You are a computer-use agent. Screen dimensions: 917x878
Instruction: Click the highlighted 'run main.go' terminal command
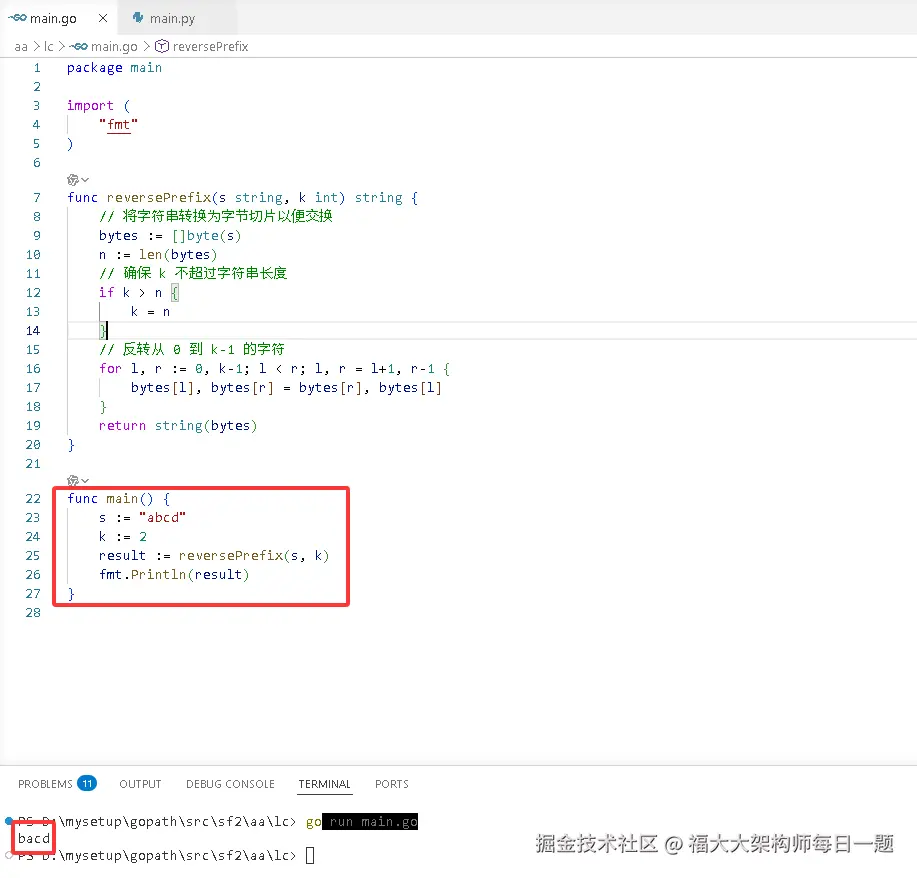370,822
